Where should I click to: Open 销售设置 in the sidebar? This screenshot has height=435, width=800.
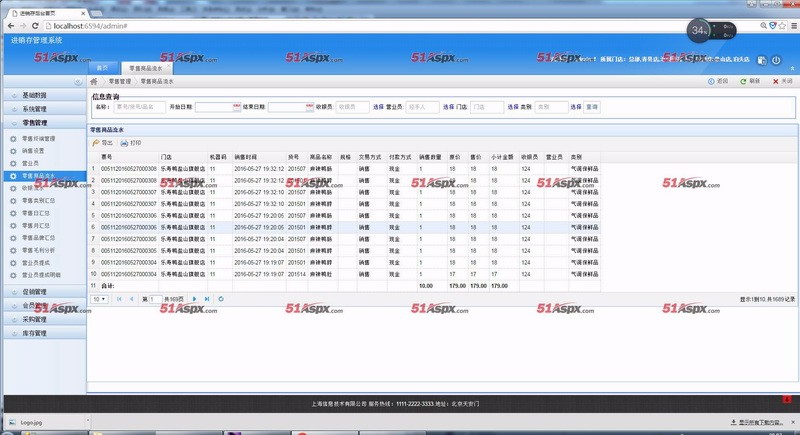(x=33, y=151)
